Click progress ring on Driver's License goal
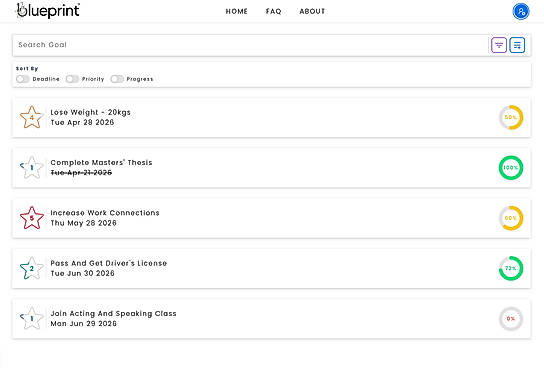 511,268
